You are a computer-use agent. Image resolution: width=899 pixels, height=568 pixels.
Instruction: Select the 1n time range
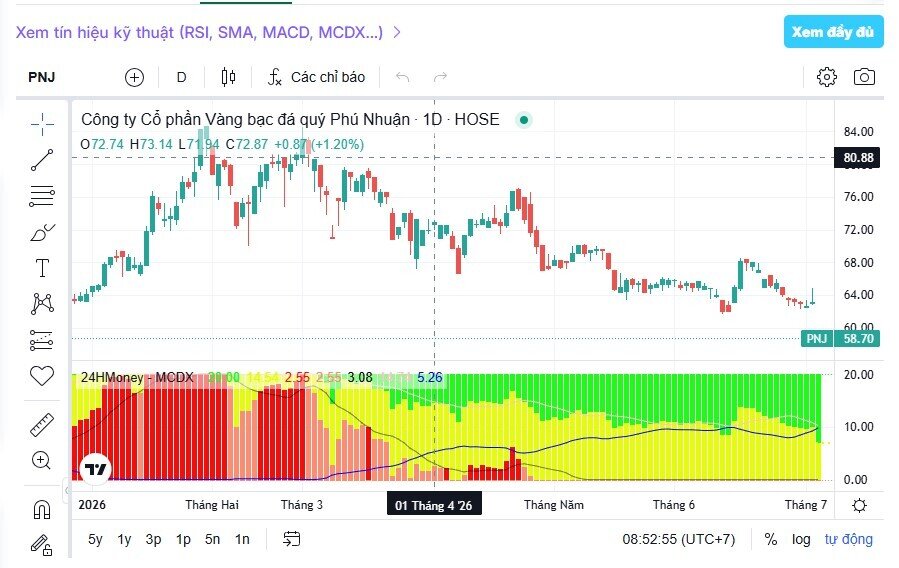click(242, 539)
